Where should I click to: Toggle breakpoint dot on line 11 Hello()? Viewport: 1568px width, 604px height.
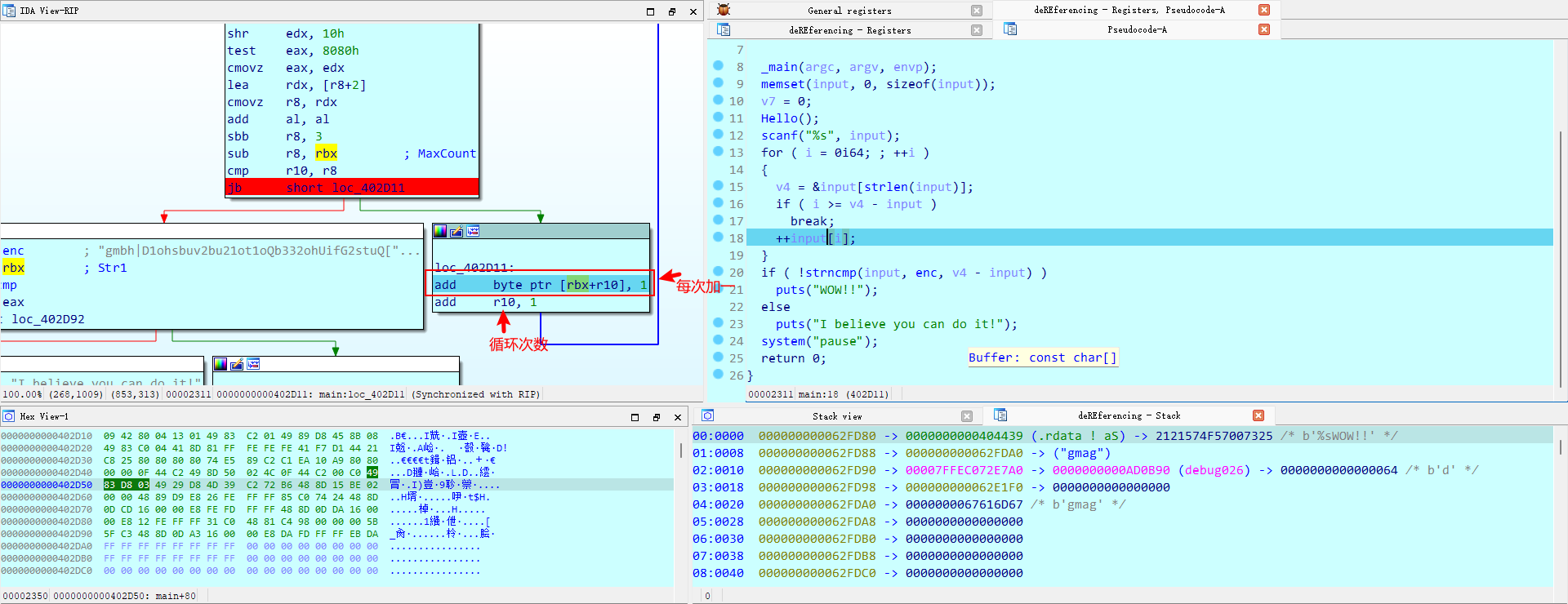coord(718,117)
